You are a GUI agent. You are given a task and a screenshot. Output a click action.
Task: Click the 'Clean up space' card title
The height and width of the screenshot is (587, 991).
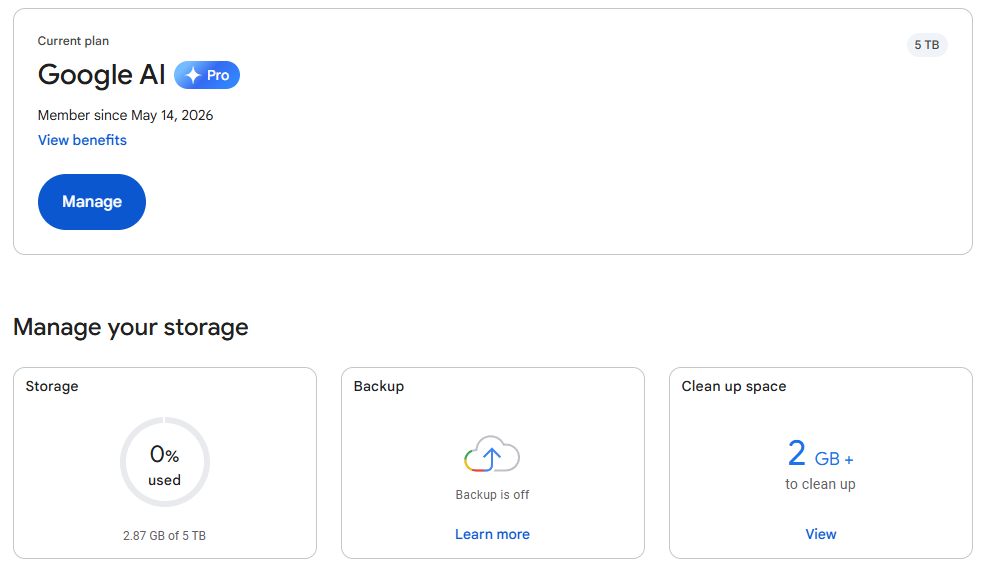(x=734, y=386)
